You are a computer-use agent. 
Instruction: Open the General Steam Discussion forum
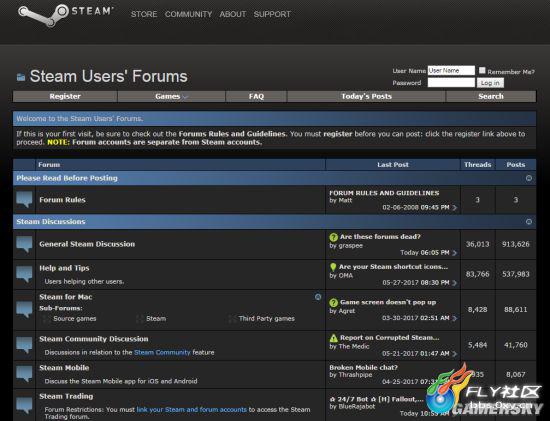click(87, 244)
